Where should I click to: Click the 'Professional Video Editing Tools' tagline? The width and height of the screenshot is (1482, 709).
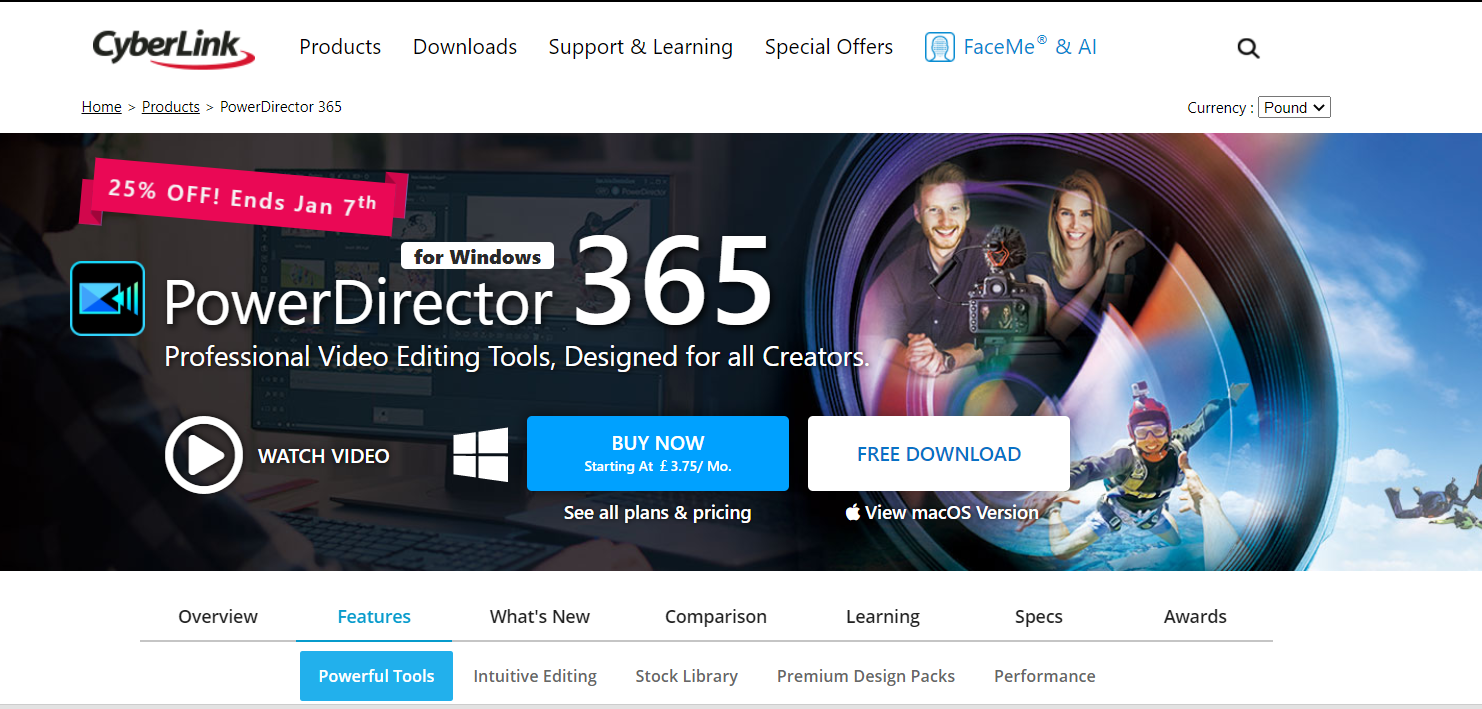click(x=517, y=357)
